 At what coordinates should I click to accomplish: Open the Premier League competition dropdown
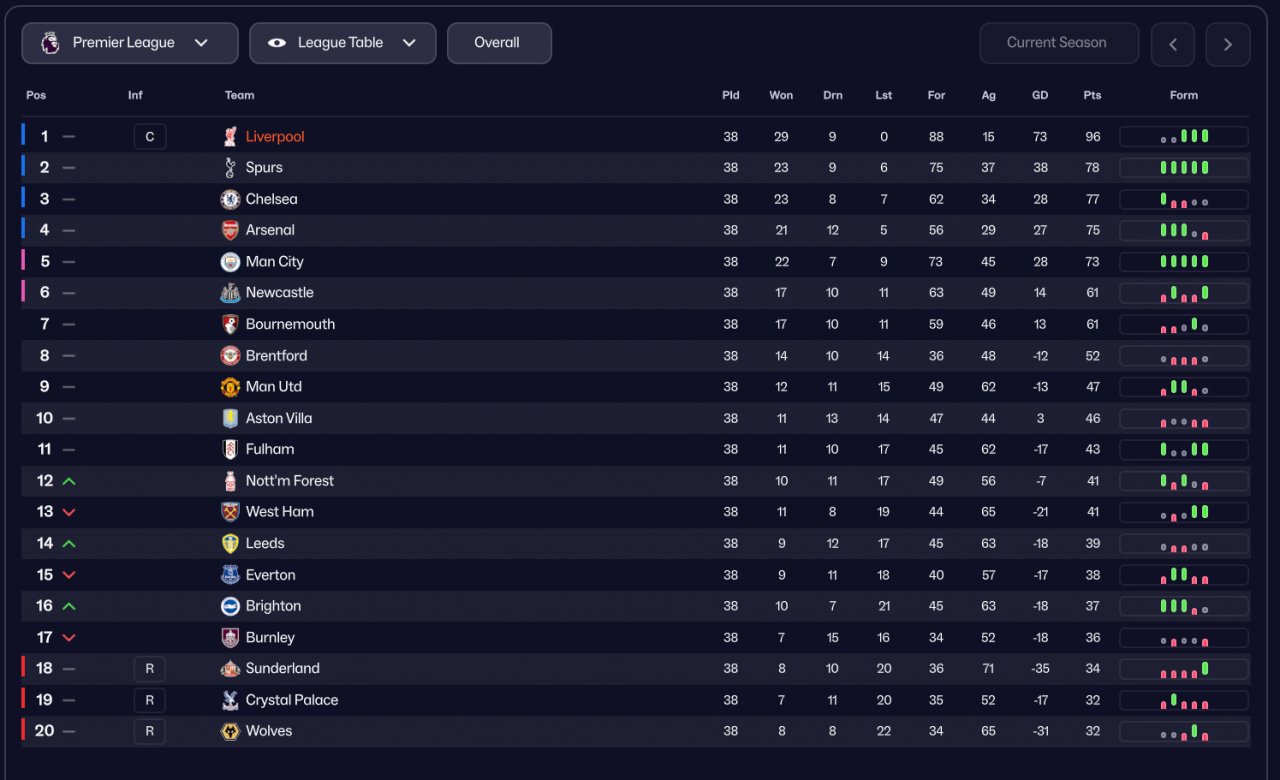pos(130,43)
